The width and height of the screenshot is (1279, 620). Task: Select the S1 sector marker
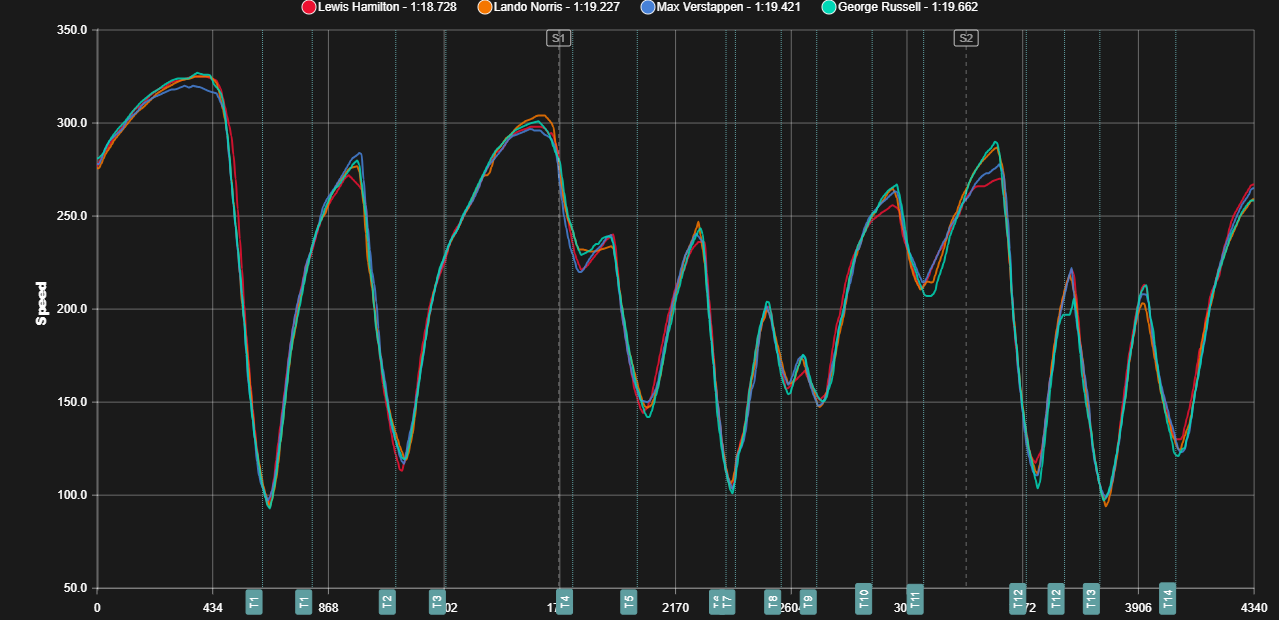click(559, 38)
